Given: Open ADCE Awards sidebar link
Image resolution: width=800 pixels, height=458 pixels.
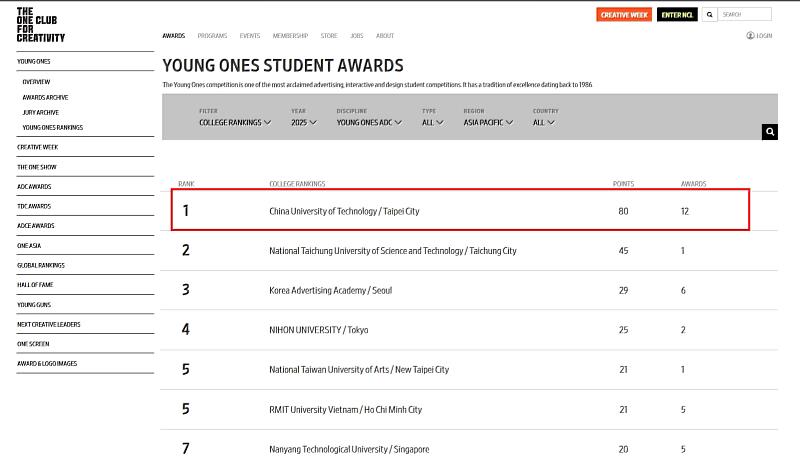Looking at the screenshot, I should 36,225.
